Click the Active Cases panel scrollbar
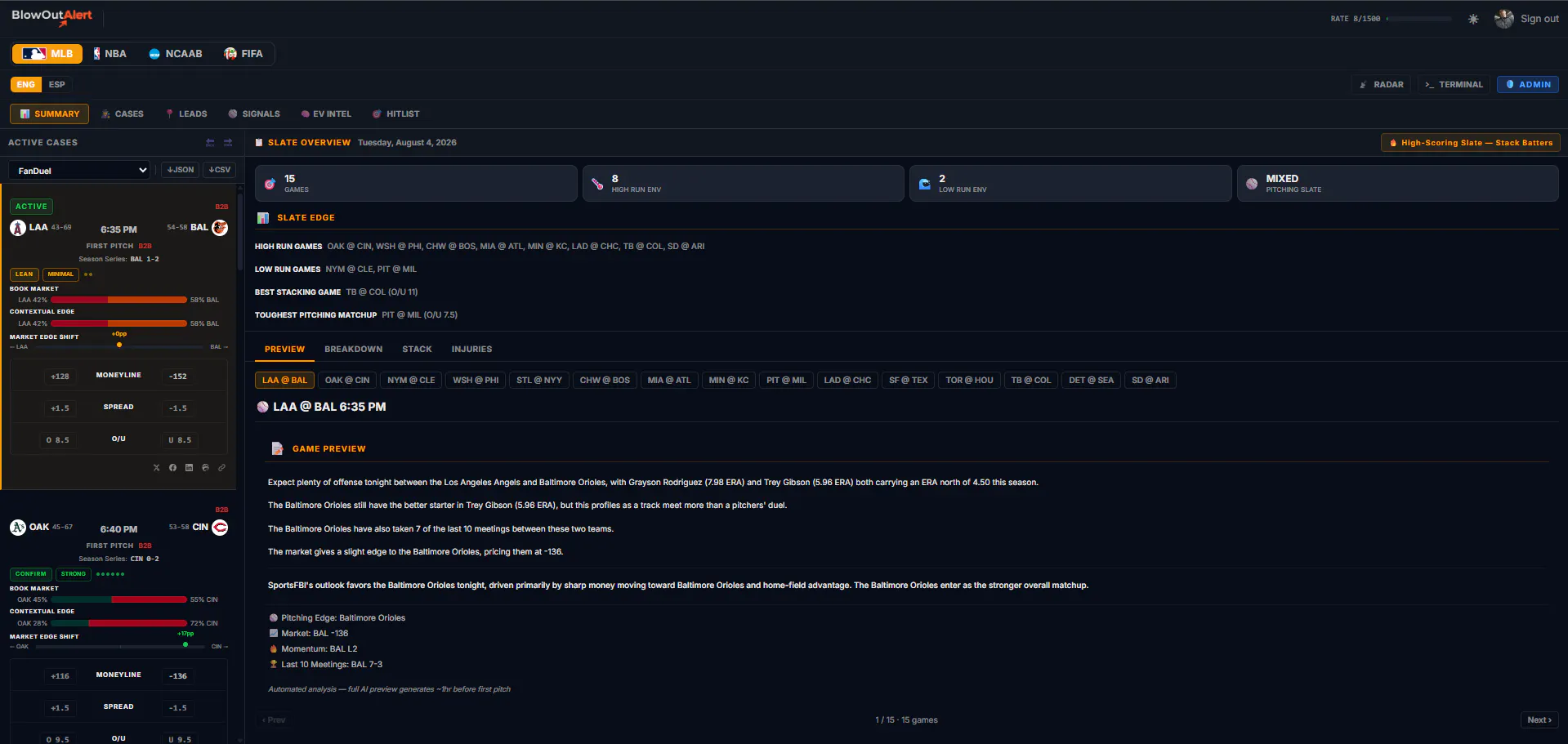The height and width of the screenshot is (744, 1568). click(x=240, y=233)
